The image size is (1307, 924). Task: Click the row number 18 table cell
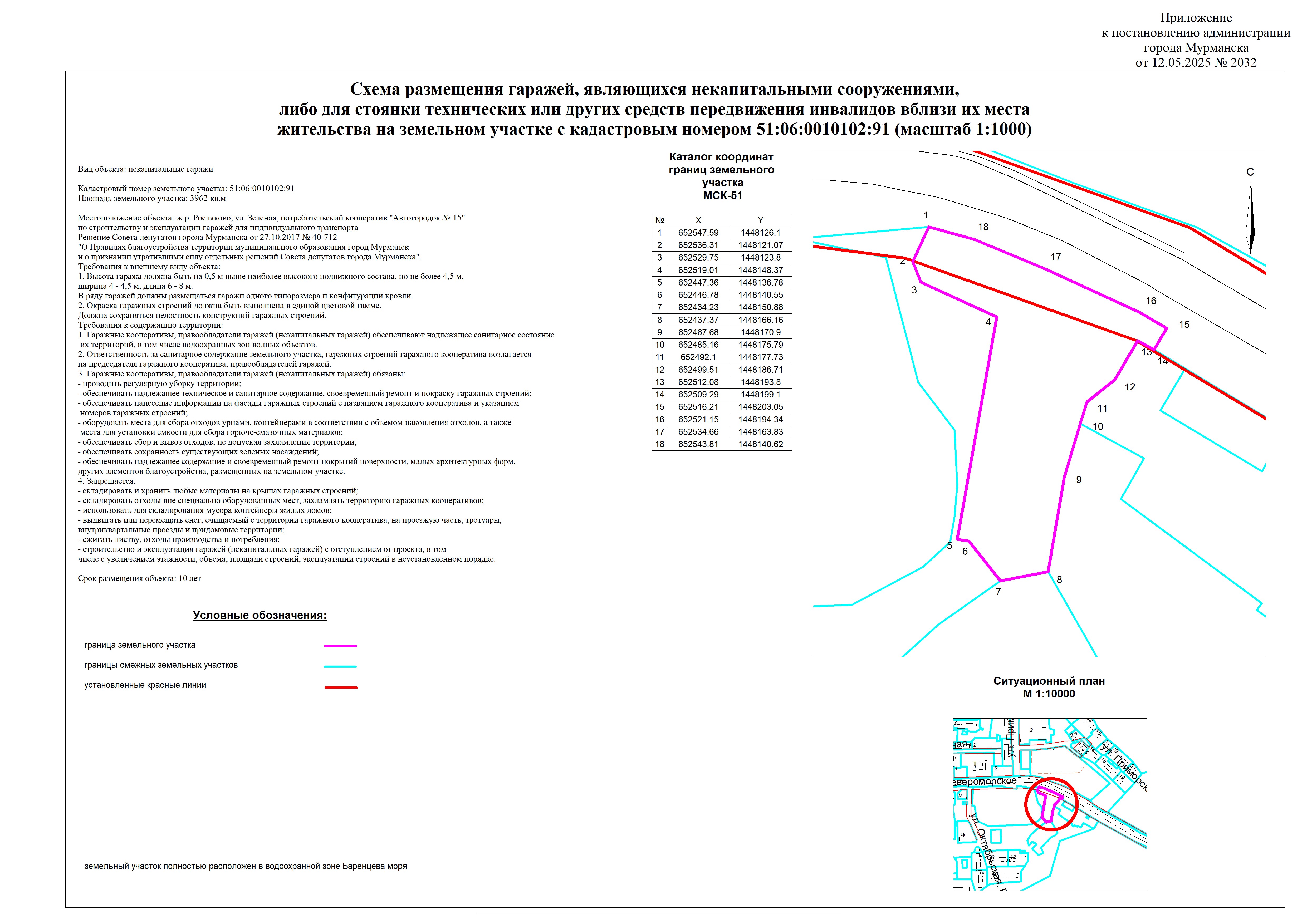pos(659,444)
